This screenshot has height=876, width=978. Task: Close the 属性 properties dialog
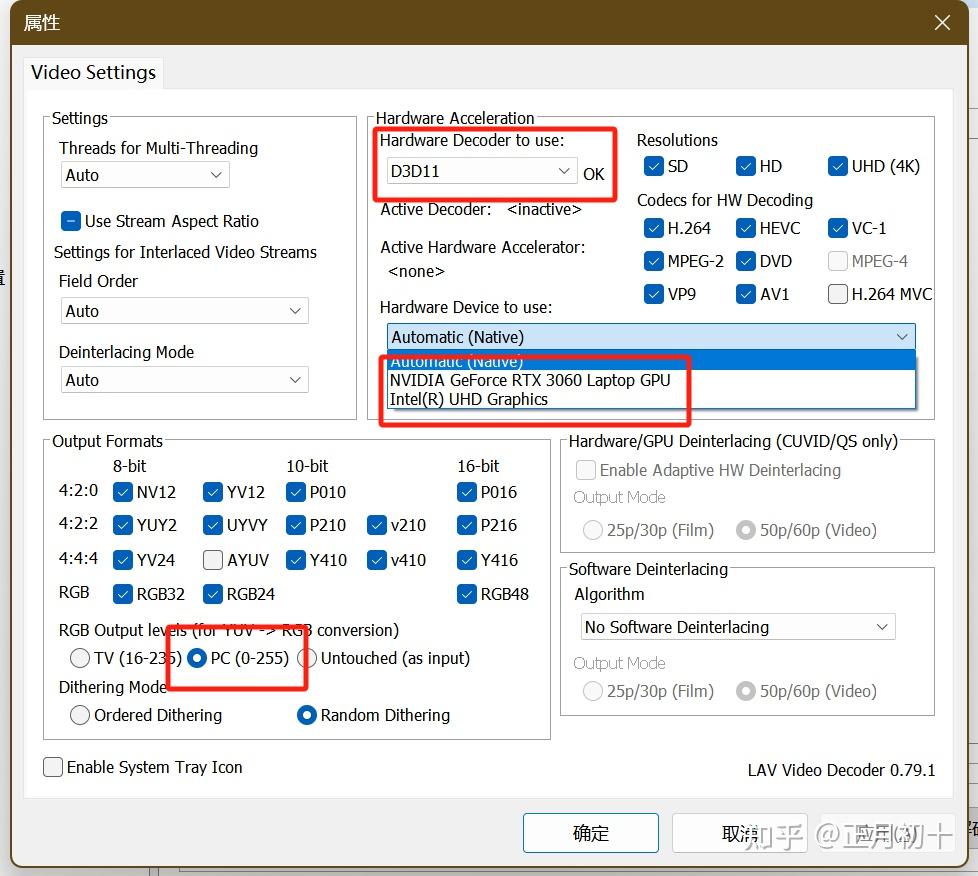click(942, 23)
